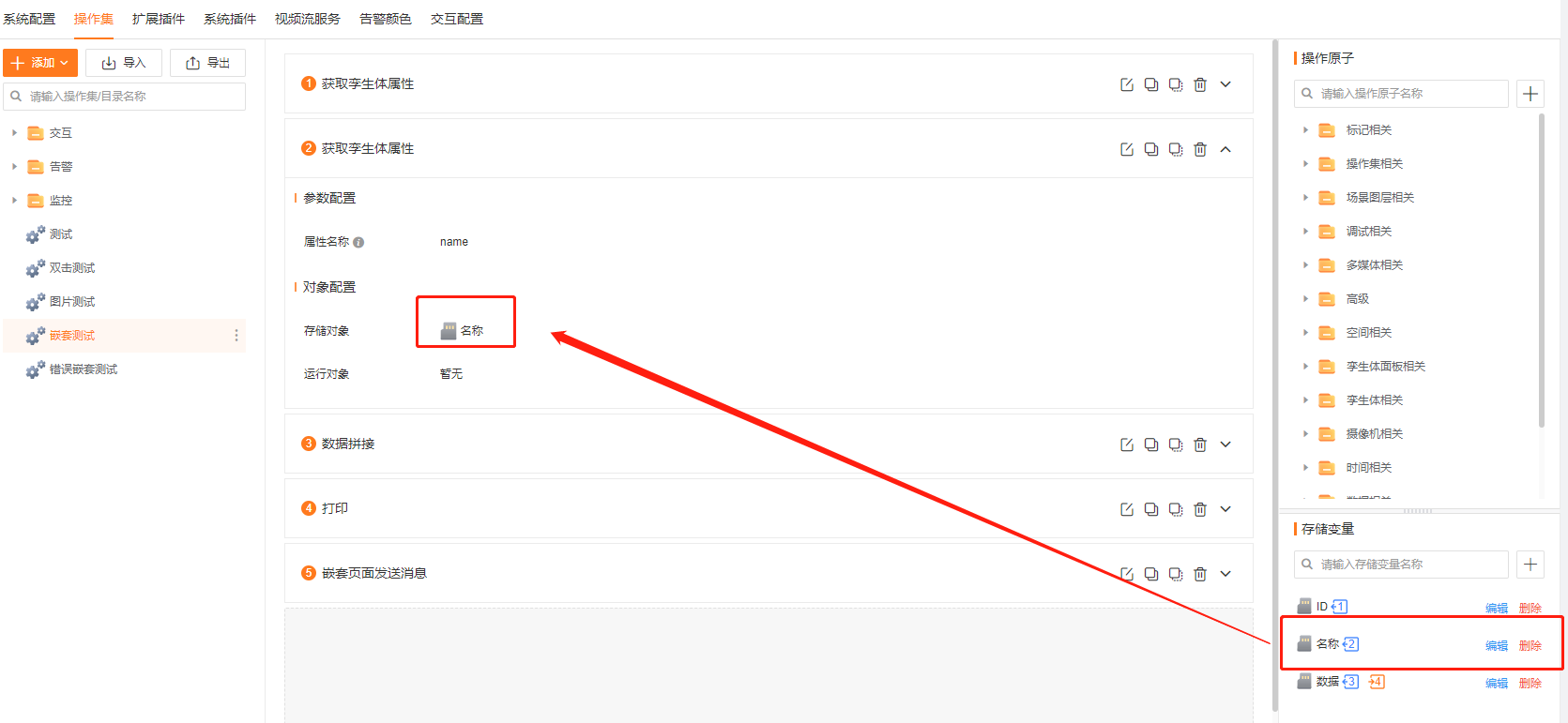Click the 导出 button
1568x723 pixels.
[207, 63]
